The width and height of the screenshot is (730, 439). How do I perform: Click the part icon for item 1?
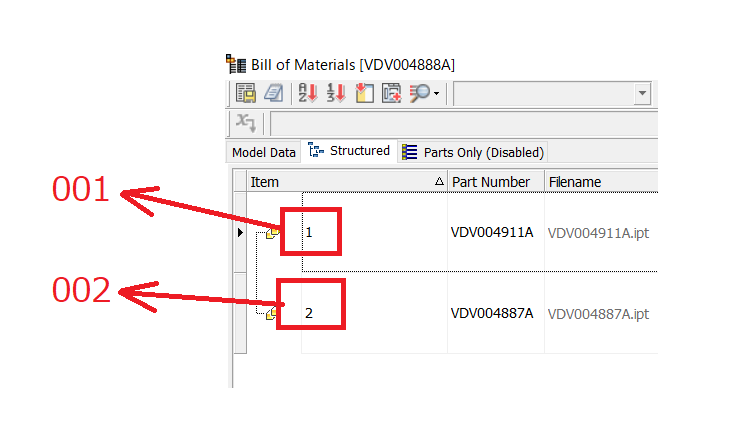click(272, 232)
